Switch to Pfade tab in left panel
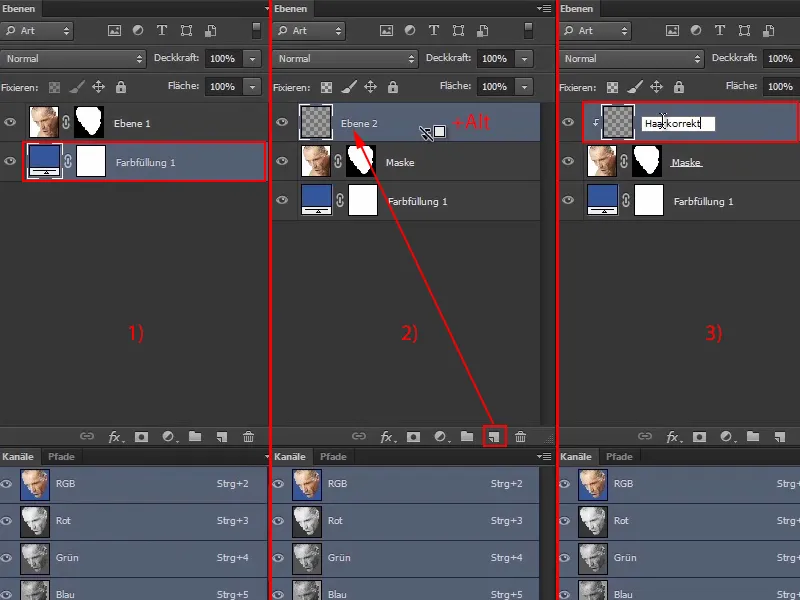Screen dimensions: 800x600 point(61,457)
